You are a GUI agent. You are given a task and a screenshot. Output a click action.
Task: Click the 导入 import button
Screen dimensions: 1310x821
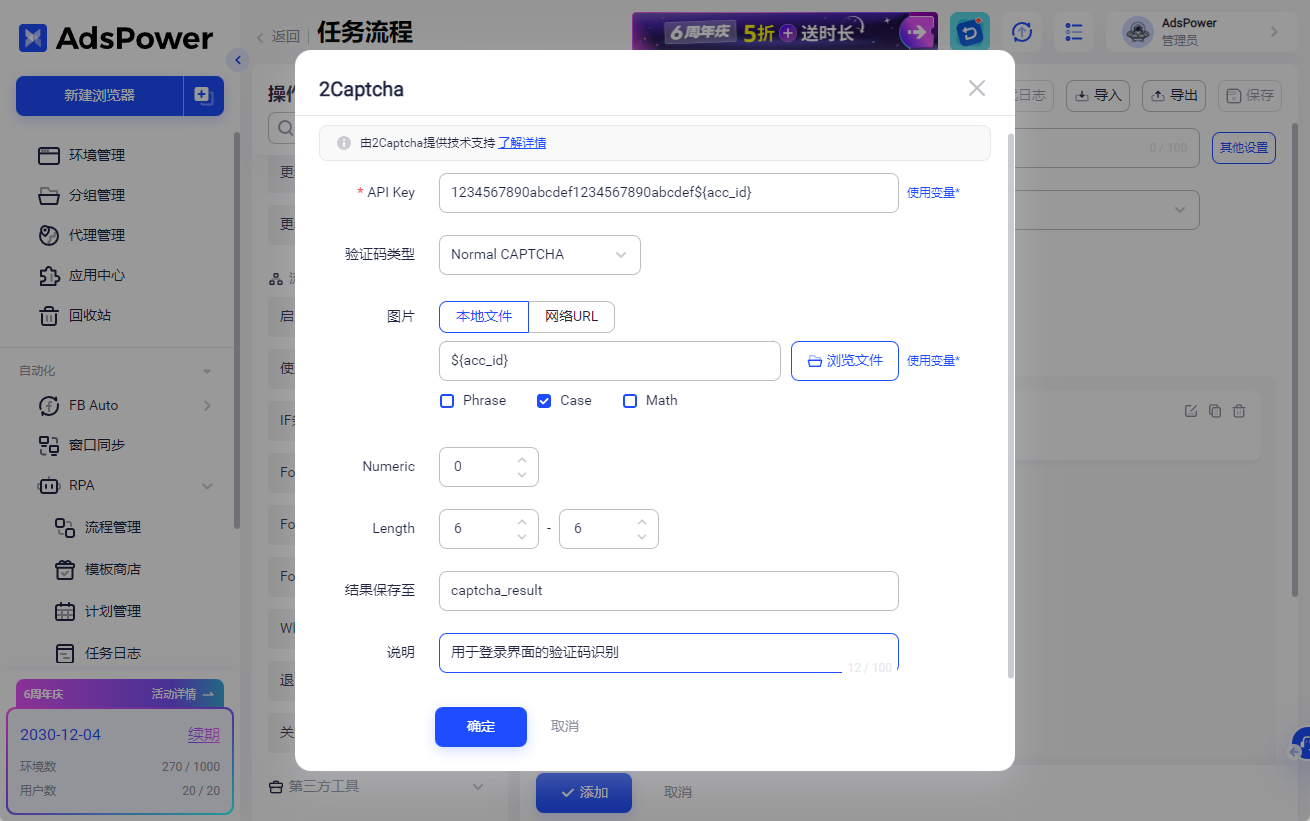[1098, 96]
